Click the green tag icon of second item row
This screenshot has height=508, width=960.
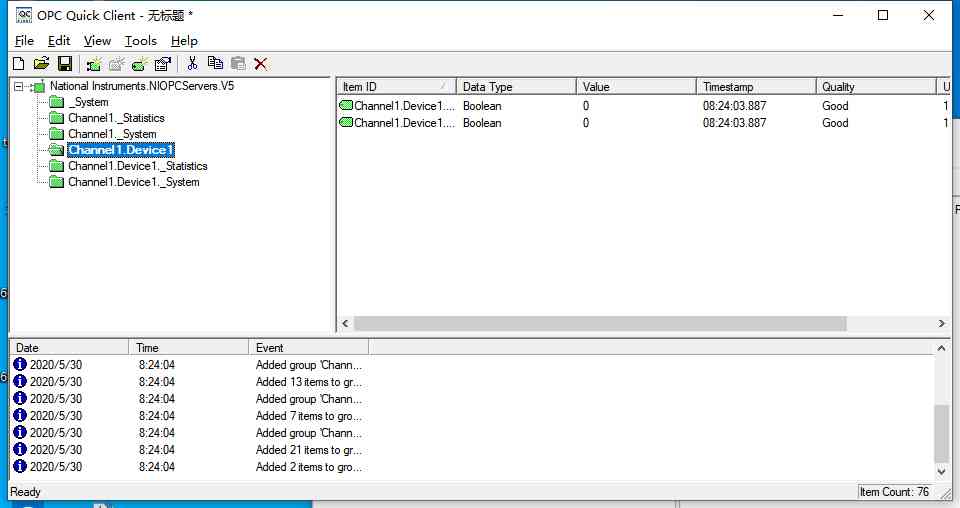pos(346,122)
